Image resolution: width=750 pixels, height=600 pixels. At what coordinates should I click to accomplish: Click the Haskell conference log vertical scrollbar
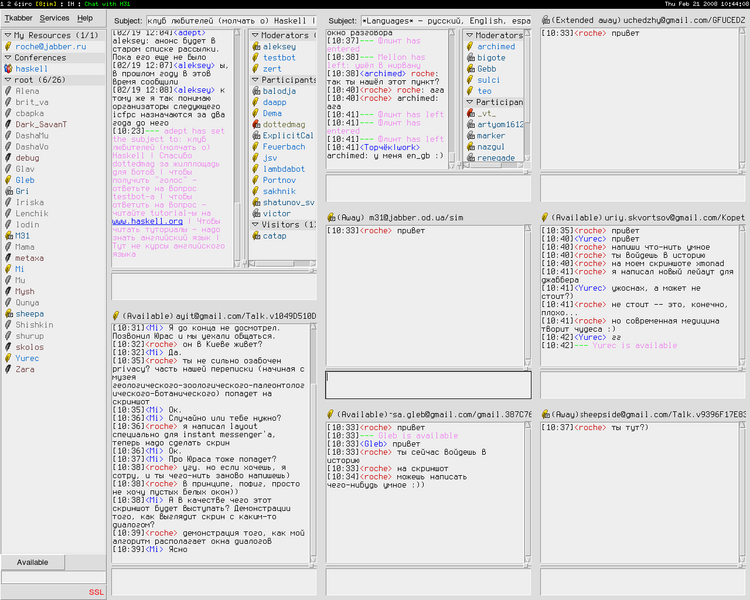[x=237, y=148]
